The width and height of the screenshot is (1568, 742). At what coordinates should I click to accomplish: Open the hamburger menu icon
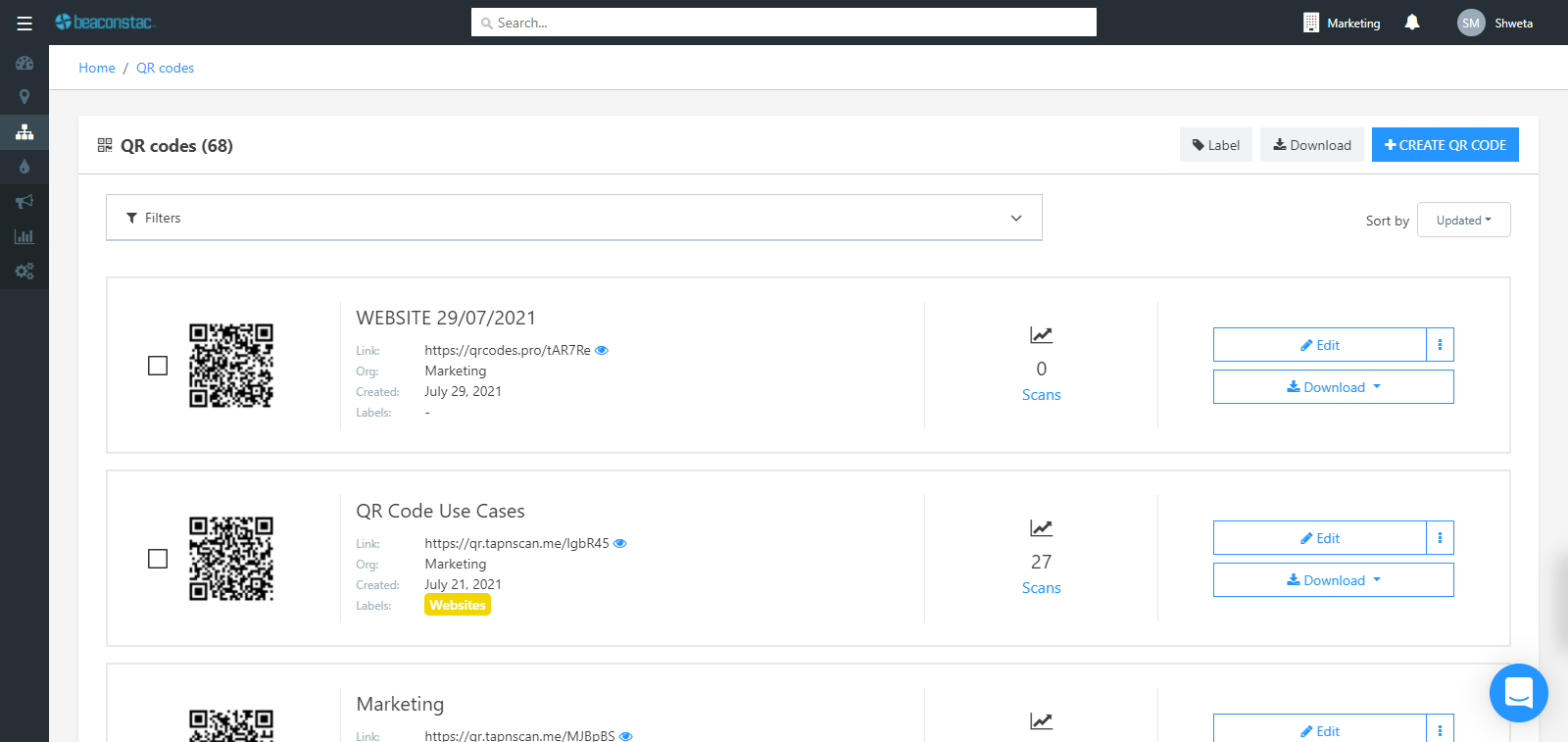(x=24, y=24)
